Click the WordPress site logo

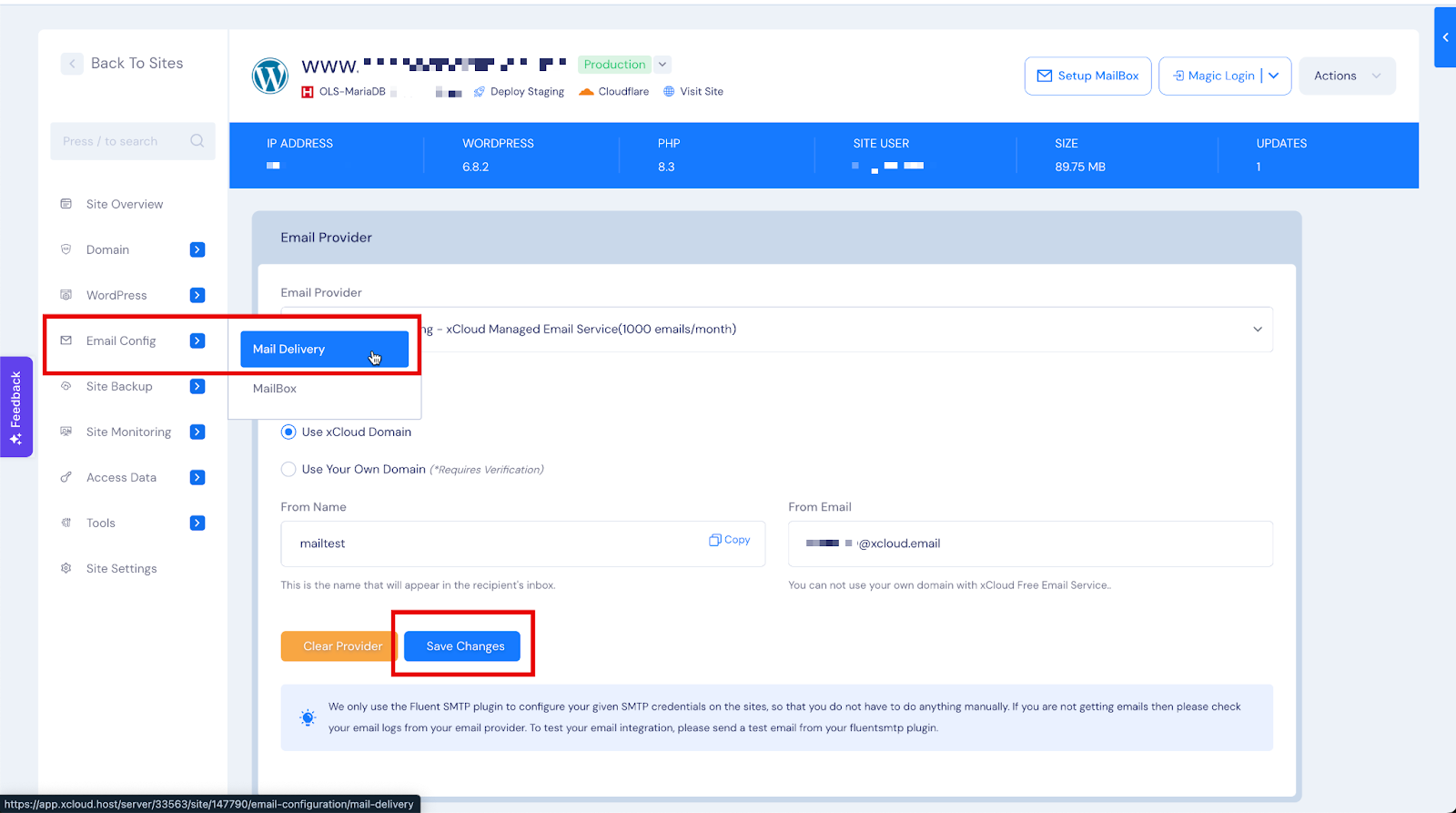(270, 76)
